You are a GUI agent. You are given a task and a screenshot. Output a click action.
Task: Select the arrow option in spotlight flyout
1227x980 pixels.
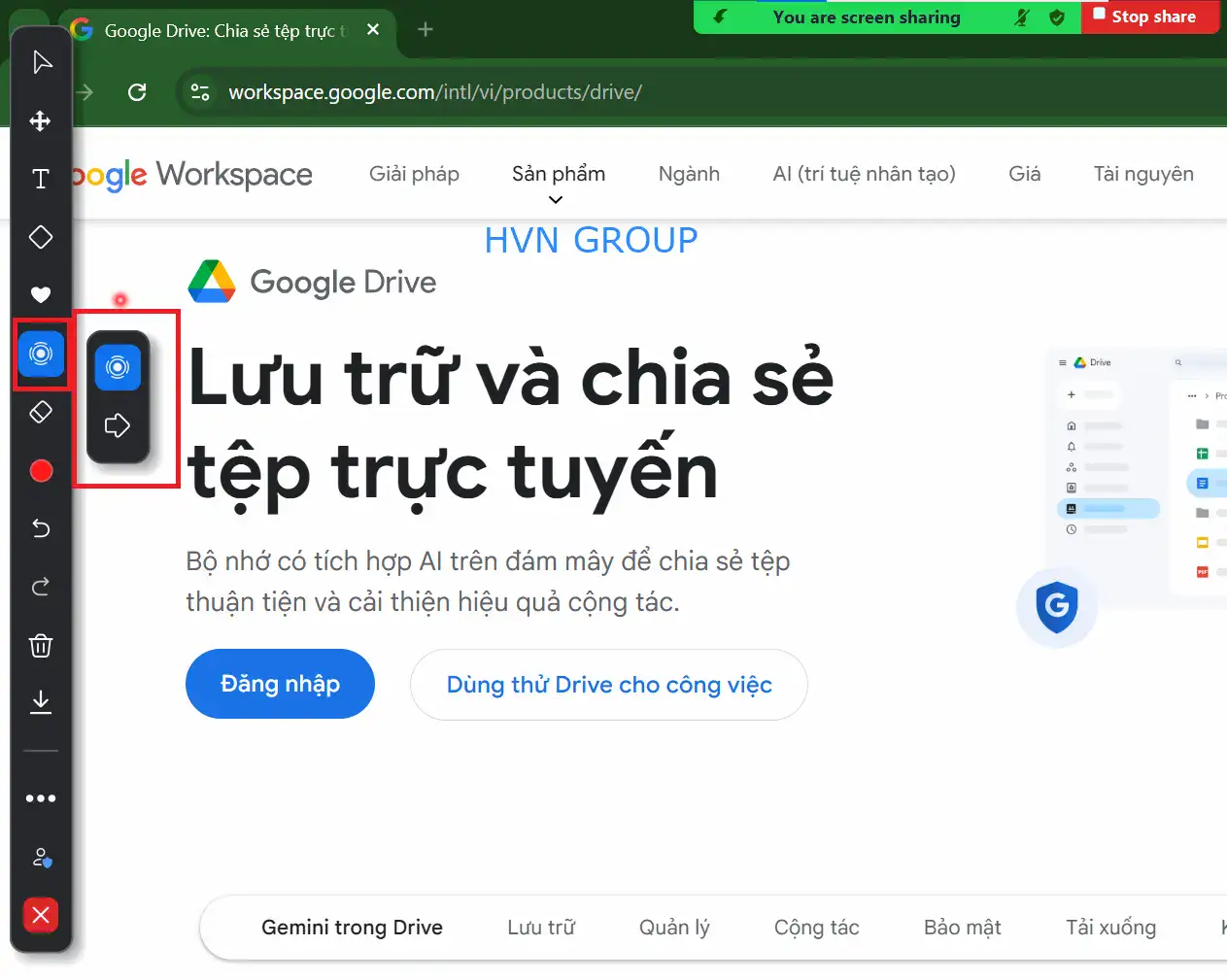tap(118, 425)
